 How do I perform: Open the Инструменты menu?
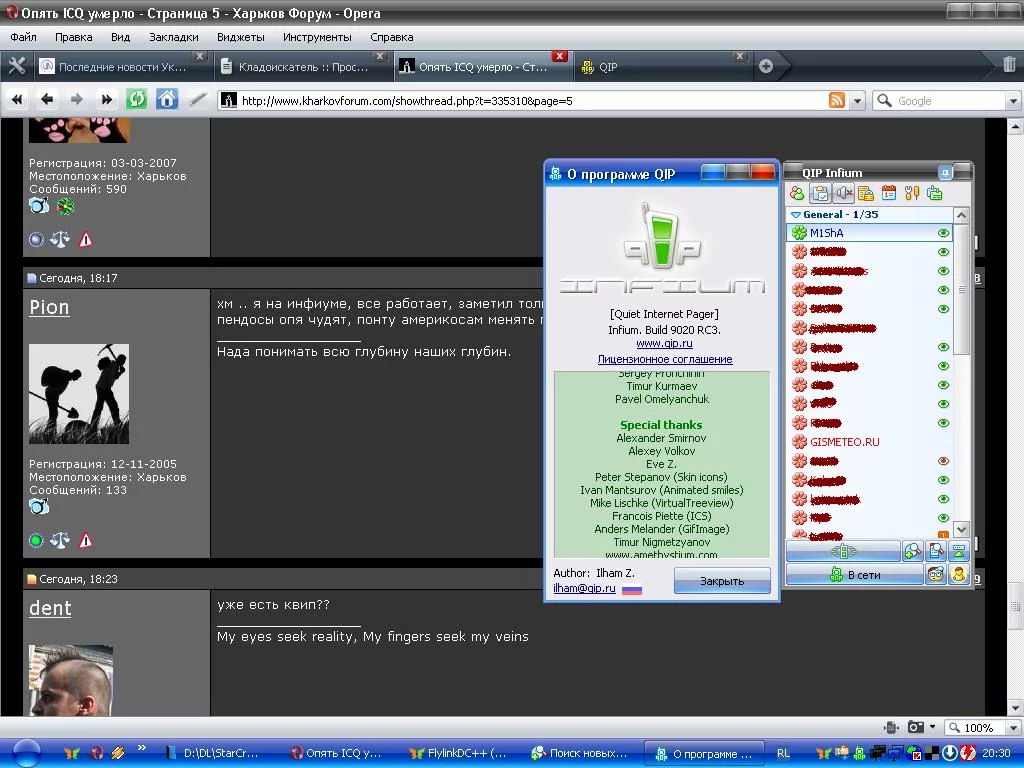tap(317, 37)
